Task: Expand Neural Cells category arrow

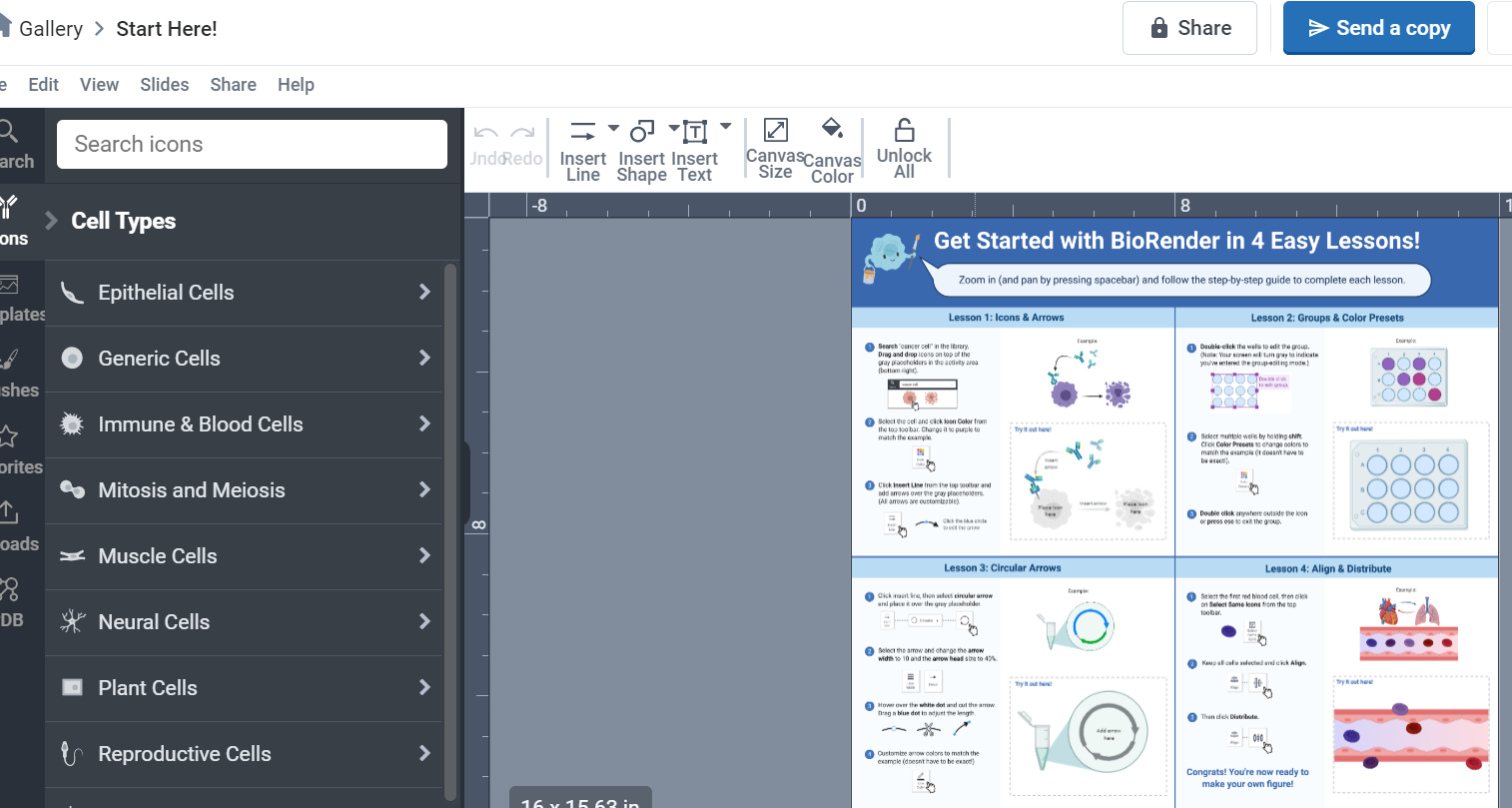Action: tap(424, 621)
